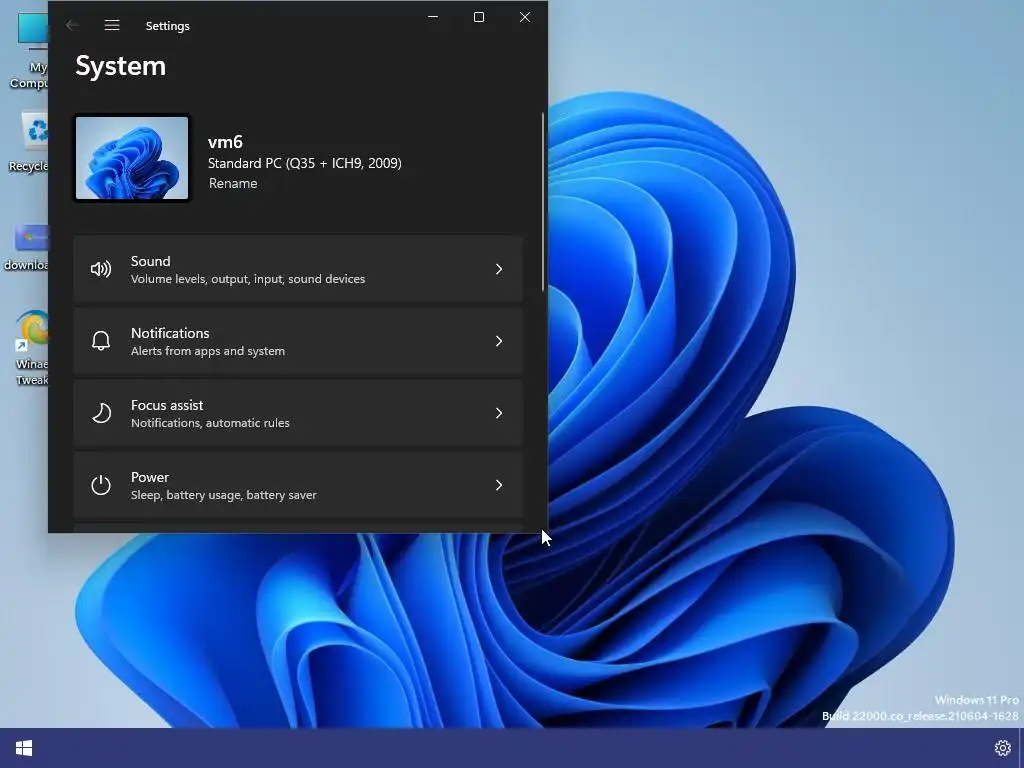Open Focus assist settings row

tap(298, 413)
